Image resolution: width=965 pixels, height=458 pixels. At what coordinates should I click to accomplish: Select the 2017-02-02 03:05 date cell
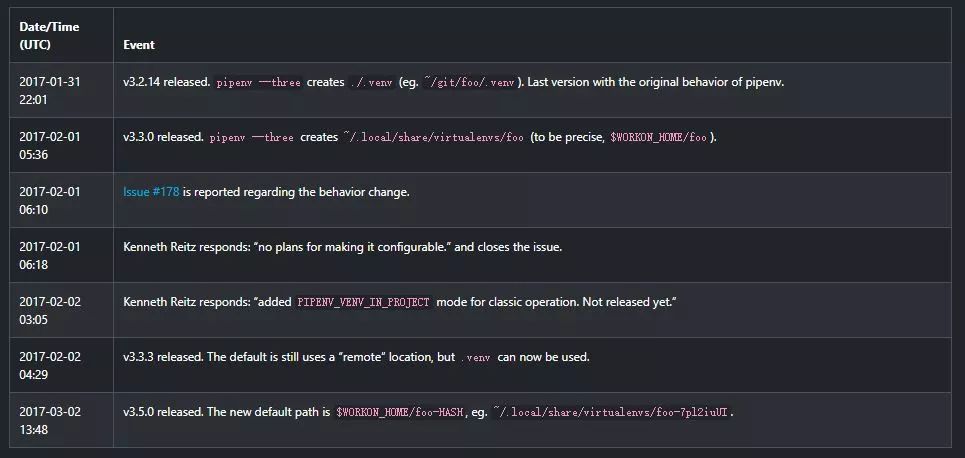pos(47,311)
